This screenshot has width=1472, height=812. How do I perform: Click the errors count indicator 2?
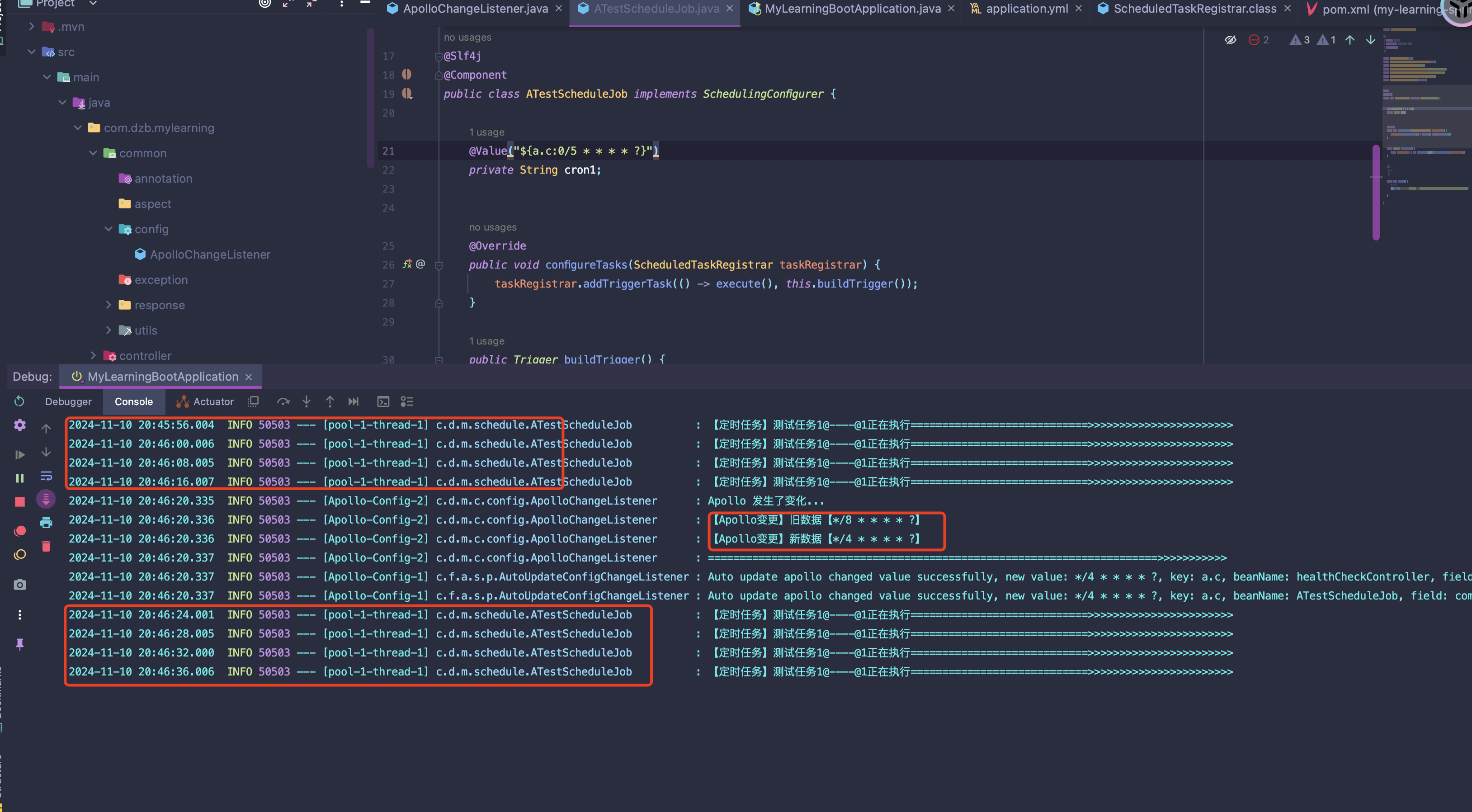pos(1259,39)
